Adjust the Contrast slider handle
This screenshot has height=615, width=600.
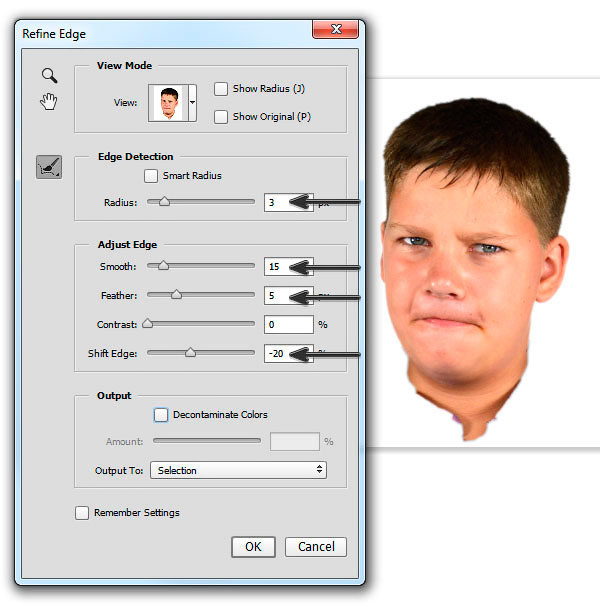(x=147, y=324)
